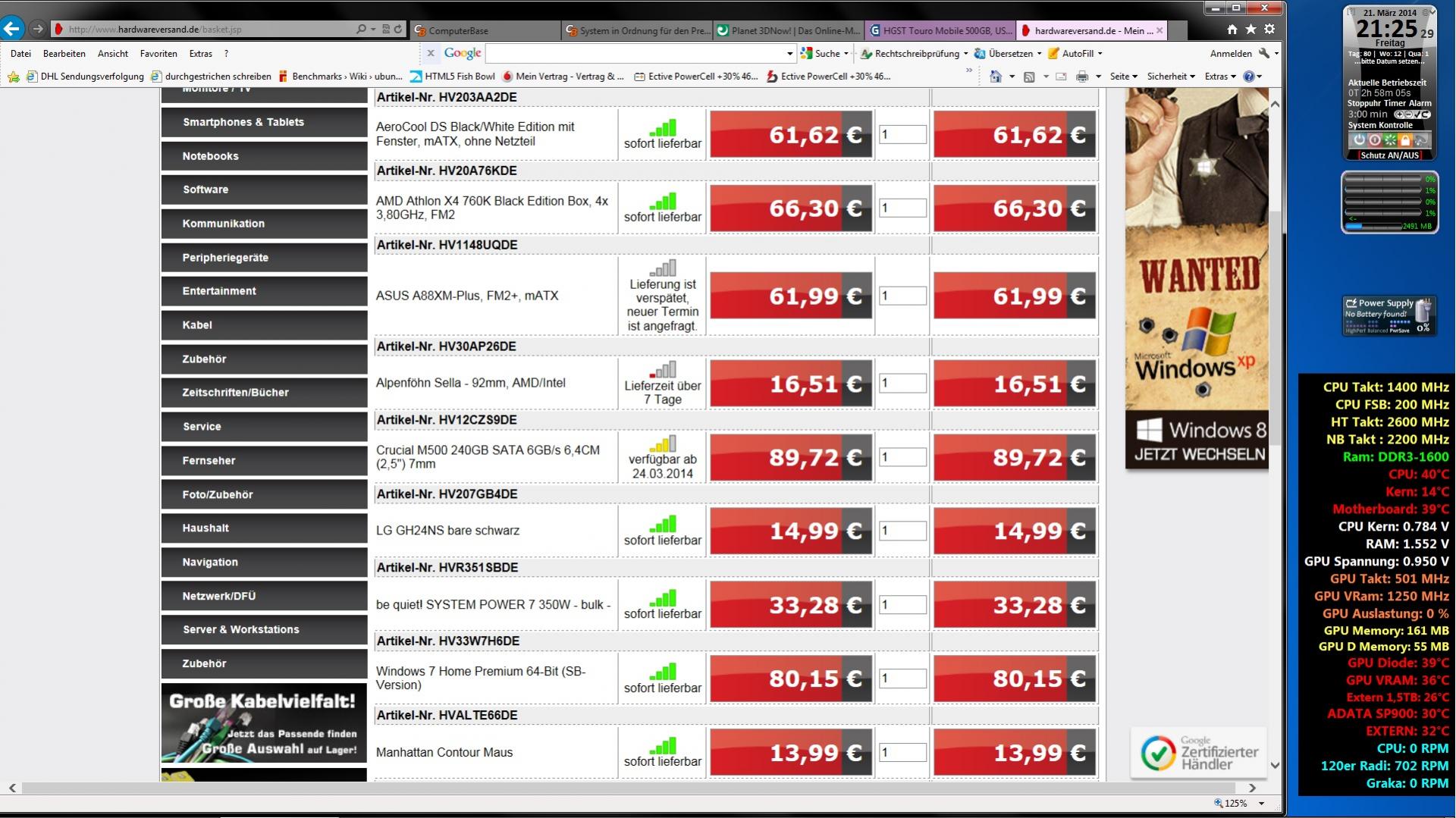The width and height of the screenshot is (1456, 818).
Task: Toggle Schutz AN/AUS in the gadget
Action: (x=1389, y=155)
